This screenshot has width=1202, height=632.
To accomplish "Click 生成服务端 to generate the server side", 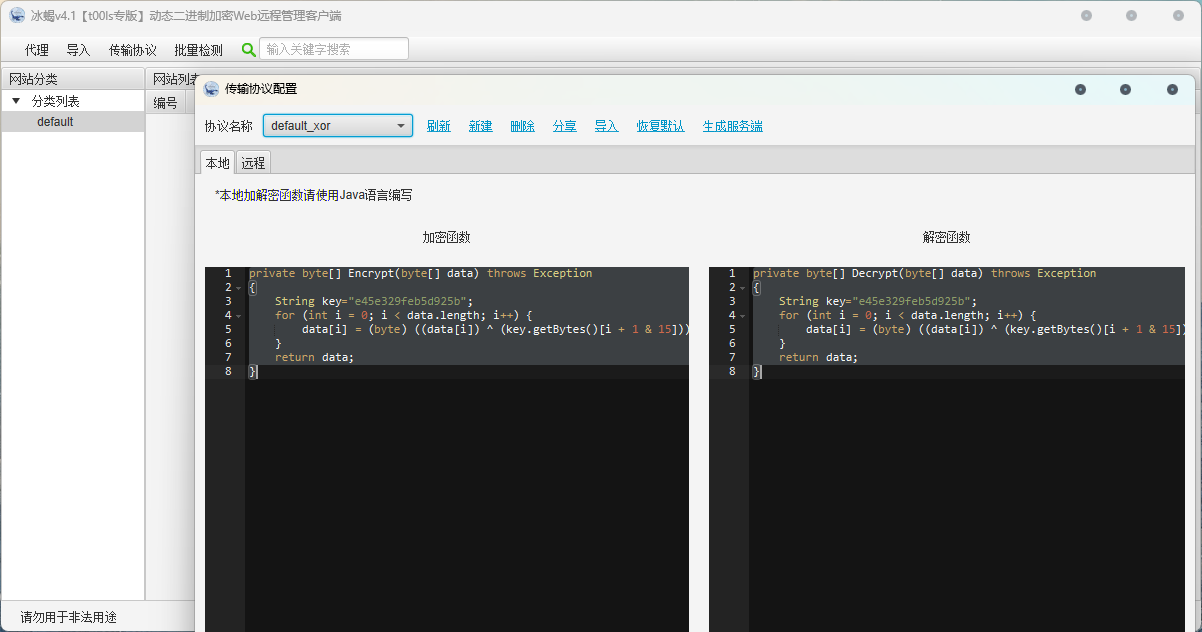I will (x=732, y=125).
